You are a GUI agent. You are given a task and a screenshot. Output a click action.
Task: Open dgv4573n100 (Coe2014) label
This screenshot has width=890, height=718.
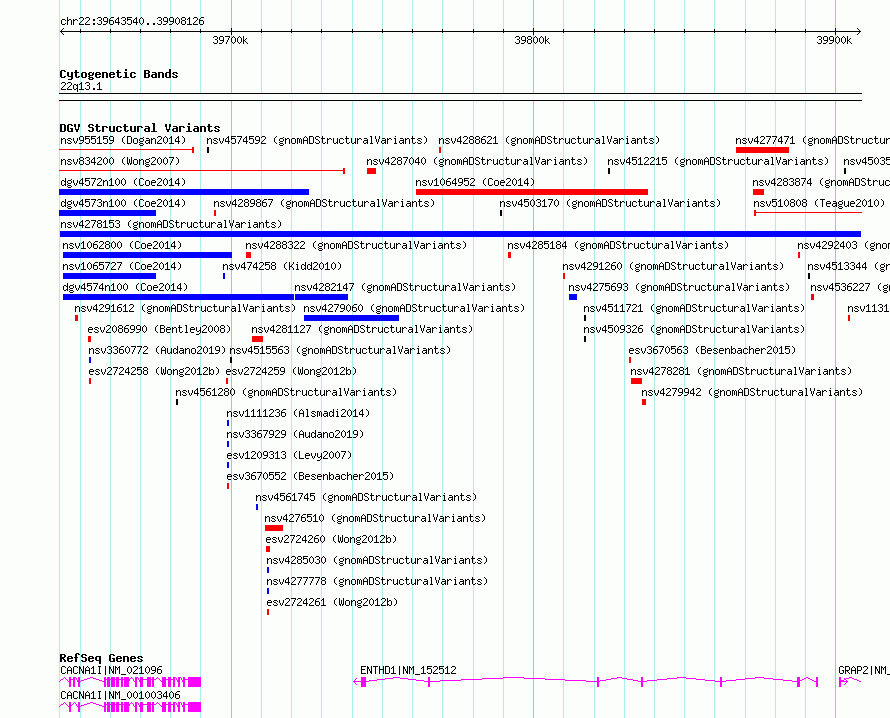123,203
